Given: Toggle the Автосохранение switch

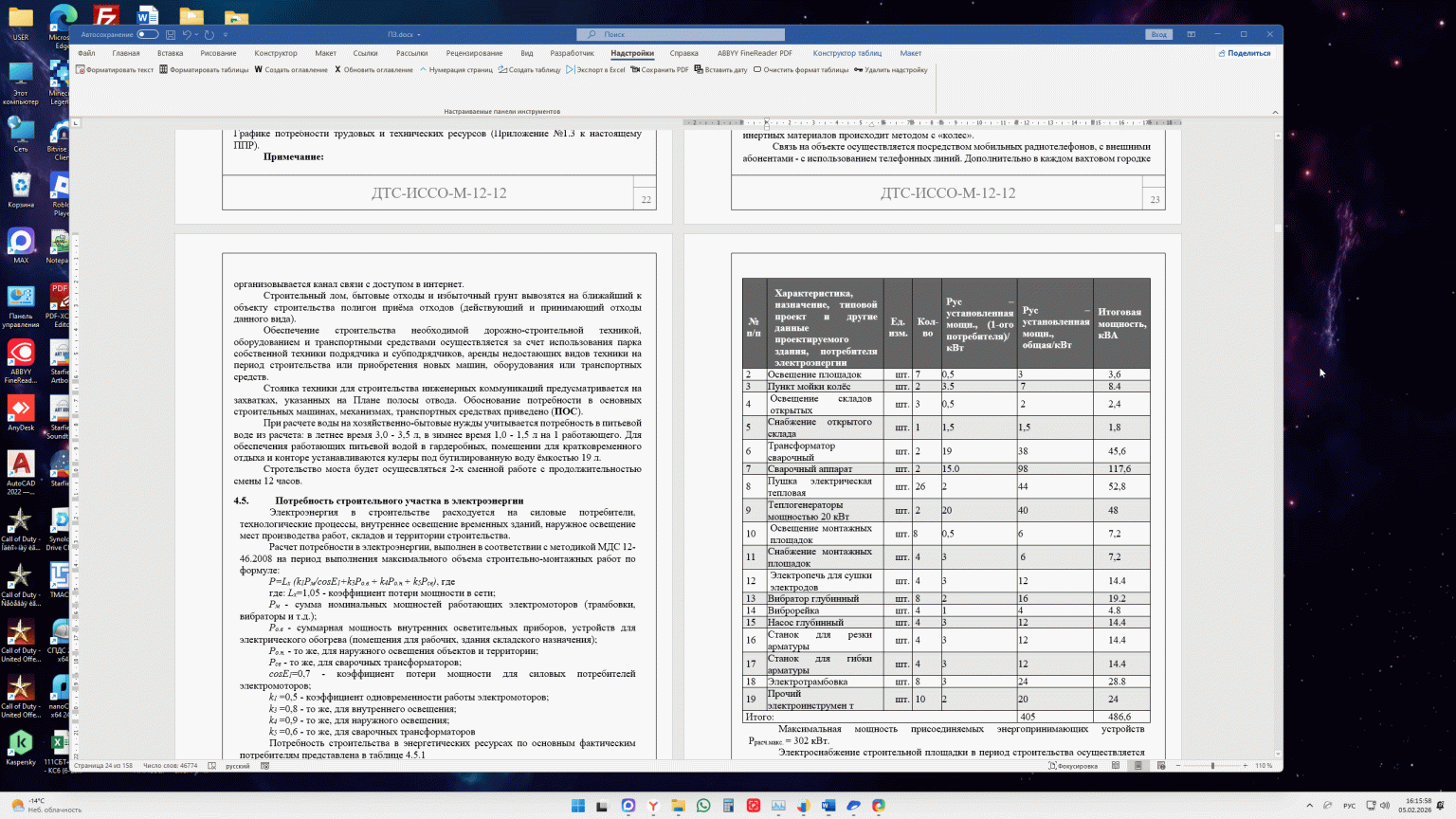Looking at the screenshot, I should pos(148,35).
